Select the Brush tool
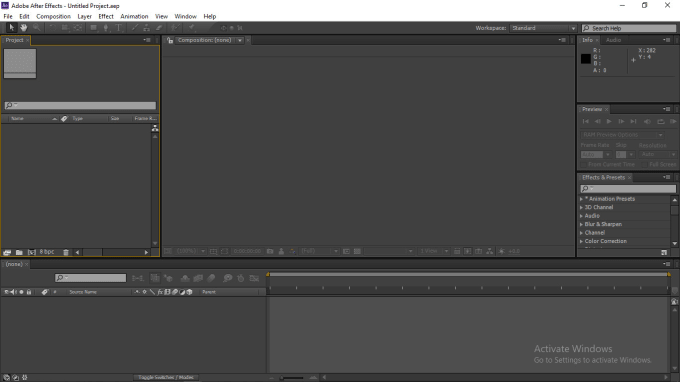This screenshot has width=680, height=382. coord(135,28)
